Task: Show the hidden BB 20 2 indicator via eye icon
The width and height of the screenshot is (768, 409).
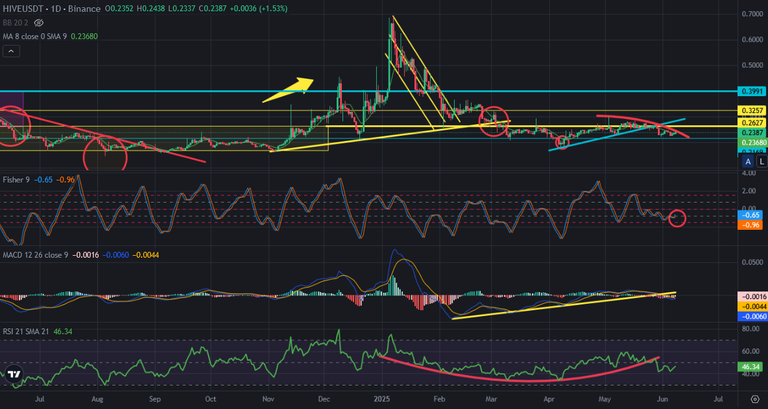Action: (x=39, y=23)
